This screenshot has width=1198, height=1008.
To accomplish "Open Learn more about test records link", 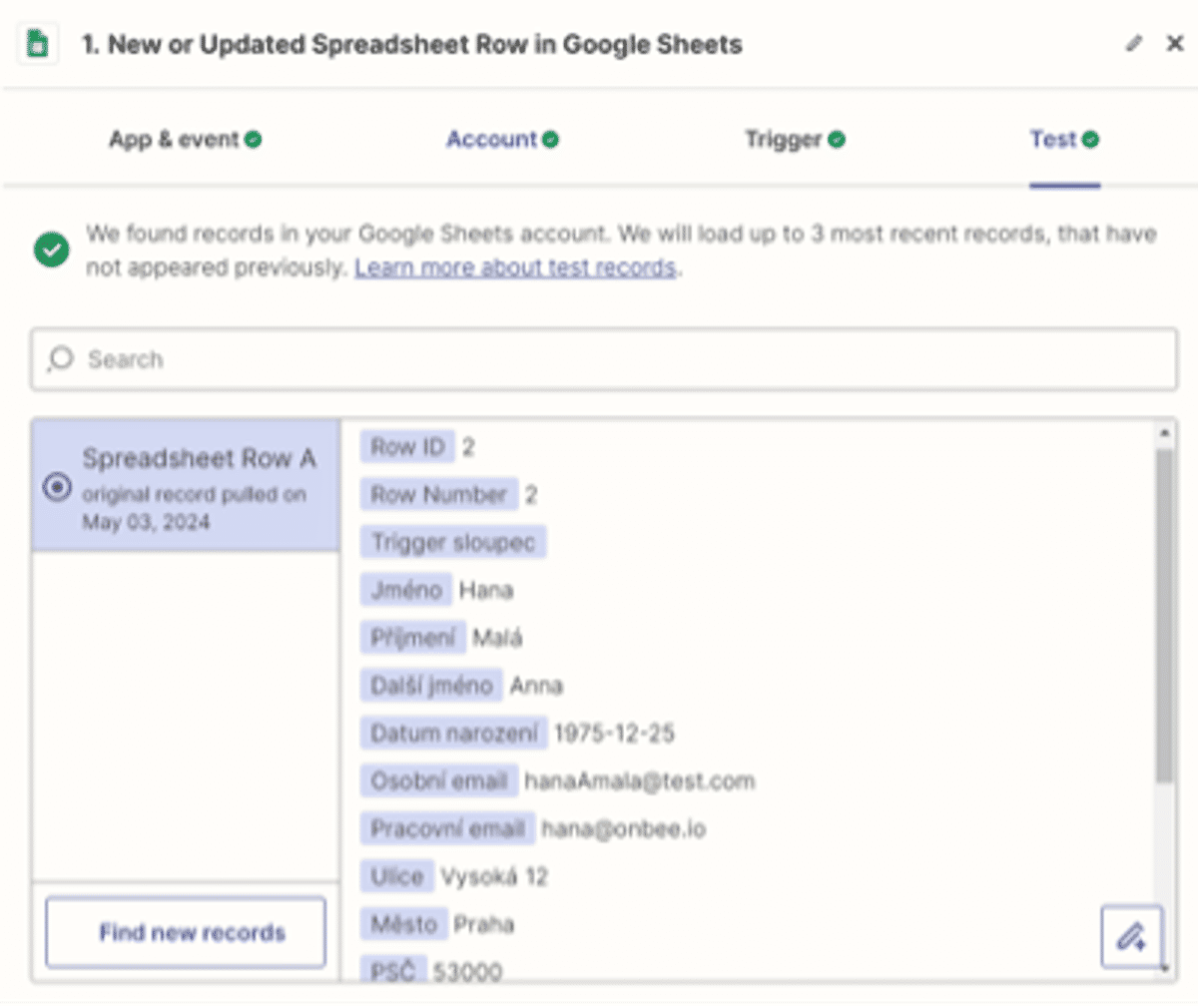I will click(x=515, y=267).
